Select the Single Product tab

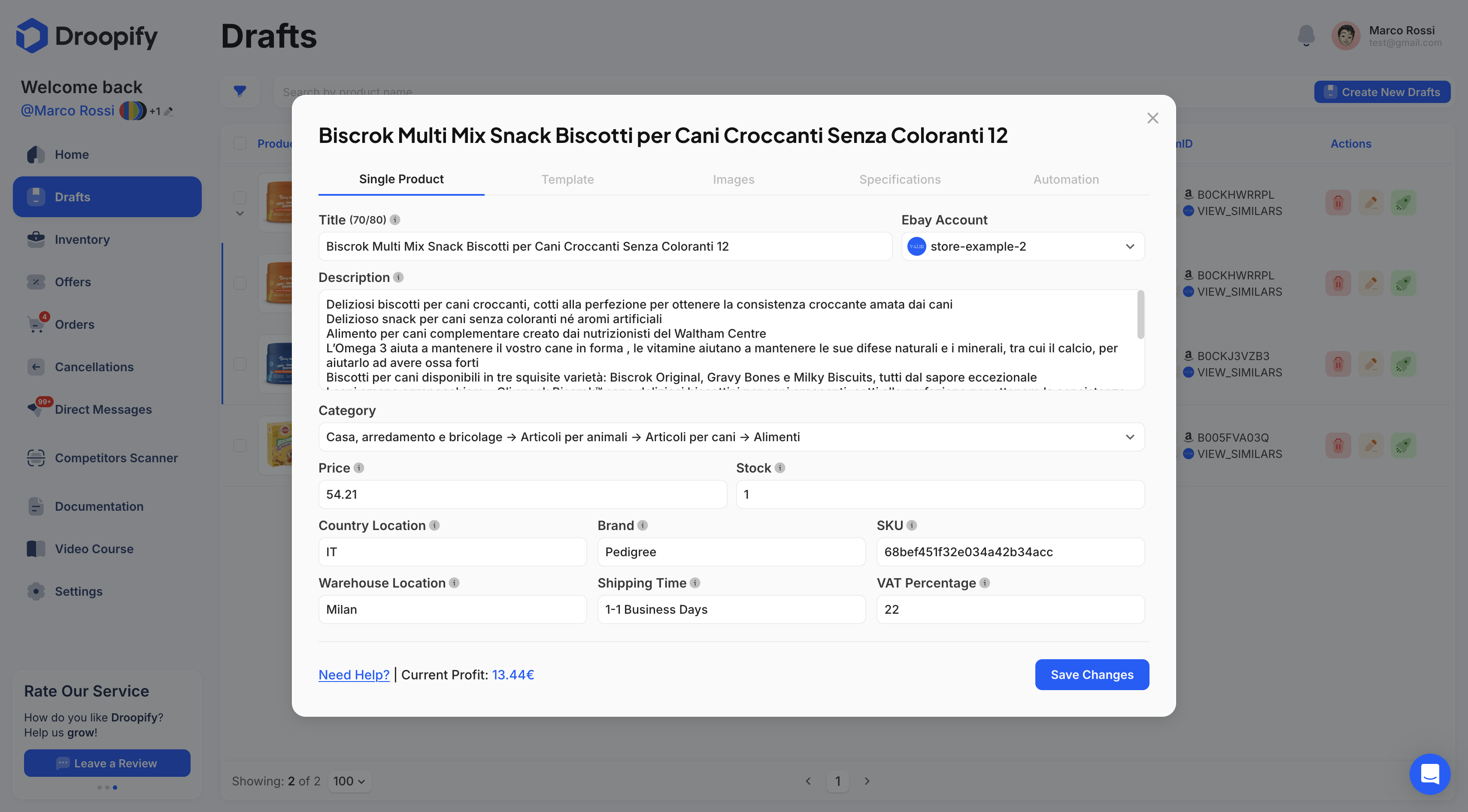401,179
